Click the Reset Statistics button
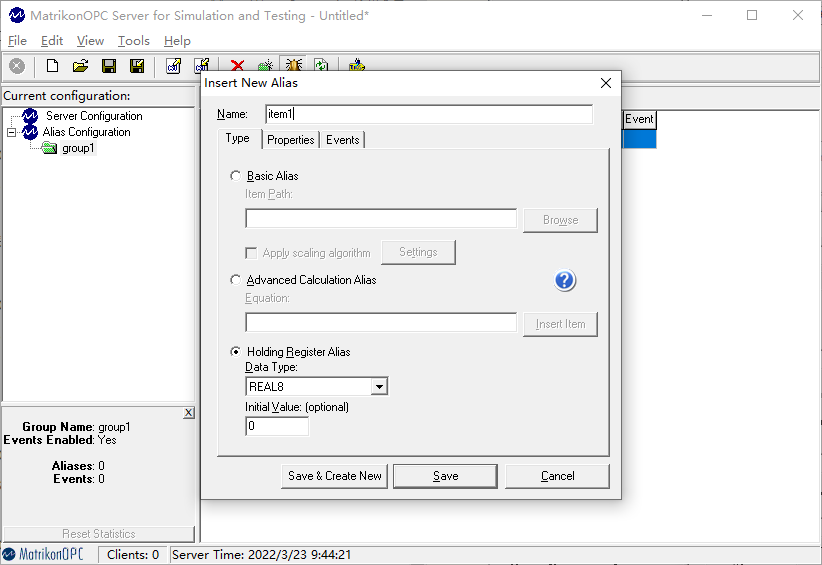822x565 pixels. (x=99, y=534)
